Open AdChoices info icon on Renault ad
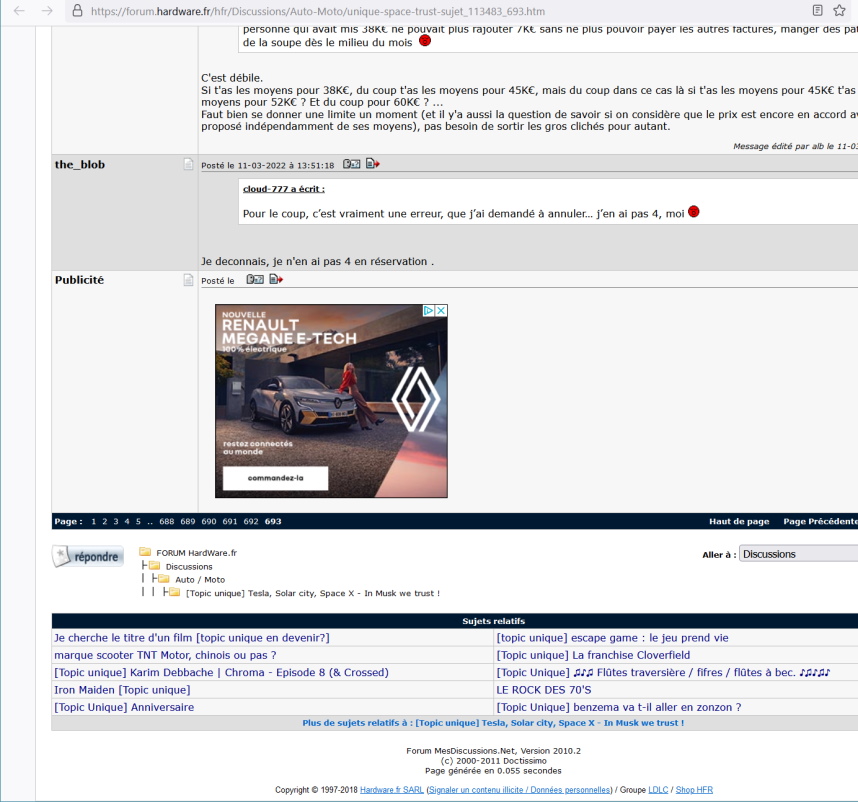 pyautogui.click(x=428, y=311)
